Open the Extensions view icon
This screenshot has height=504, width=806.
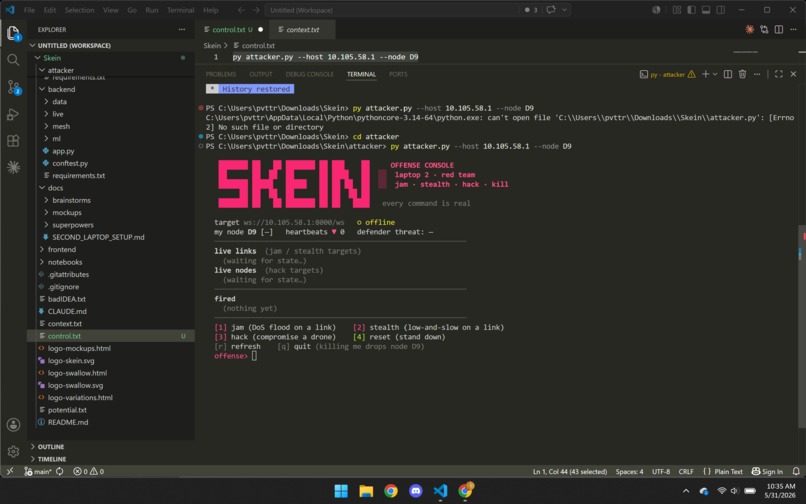pos(13,141)
